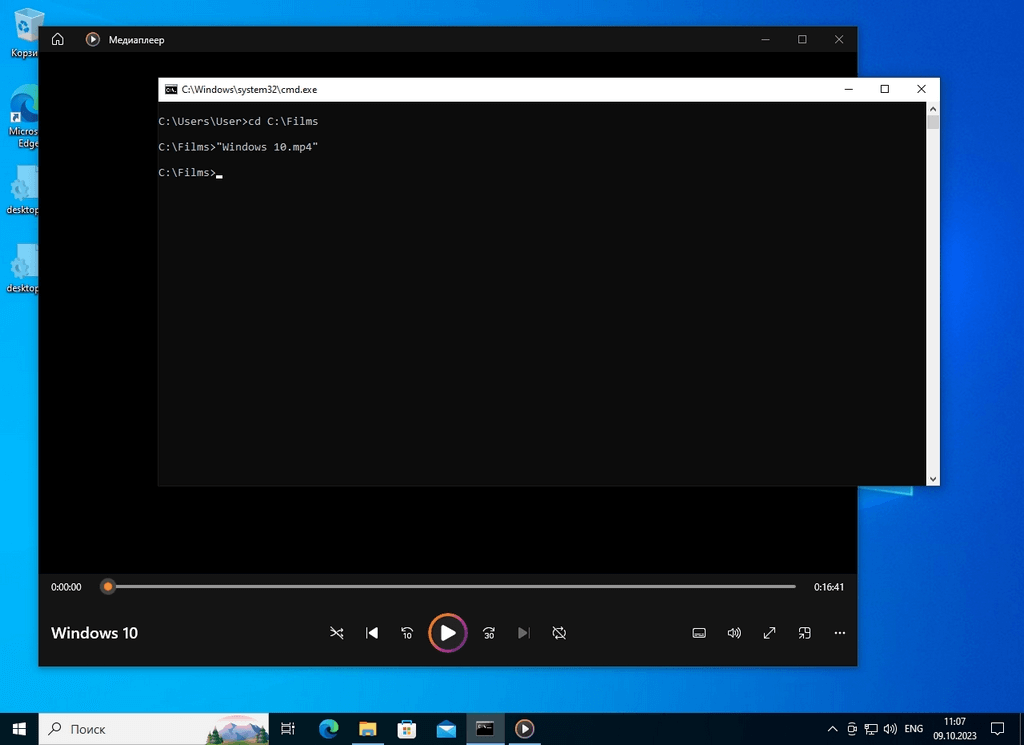Select the Recycle Bin desktop icon
The height and width of the screenshot is (745, 1024).
pos(25,33)
